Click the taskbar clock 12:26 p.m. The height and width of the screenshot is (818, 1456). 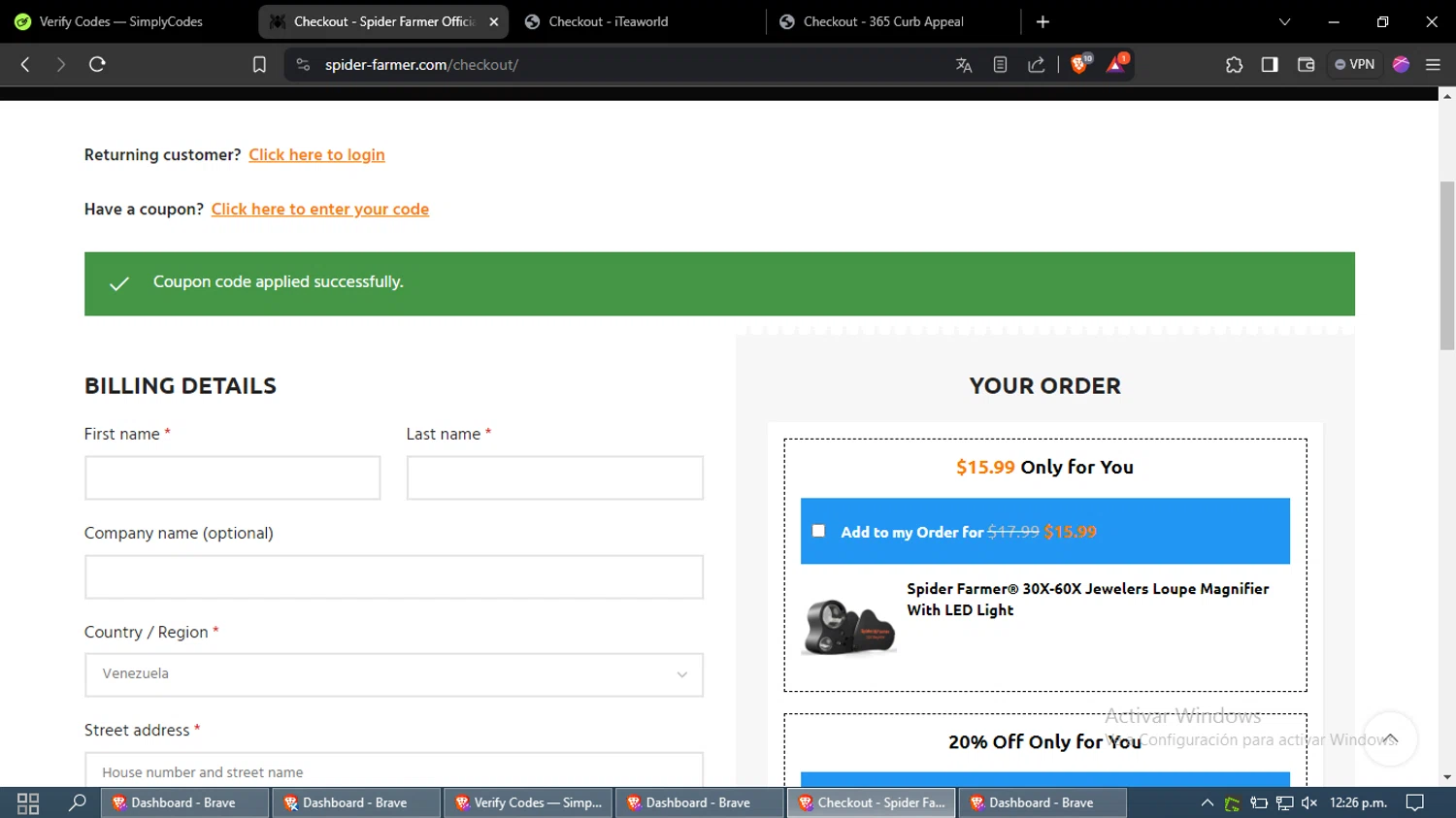click(x=1358, y=802)
